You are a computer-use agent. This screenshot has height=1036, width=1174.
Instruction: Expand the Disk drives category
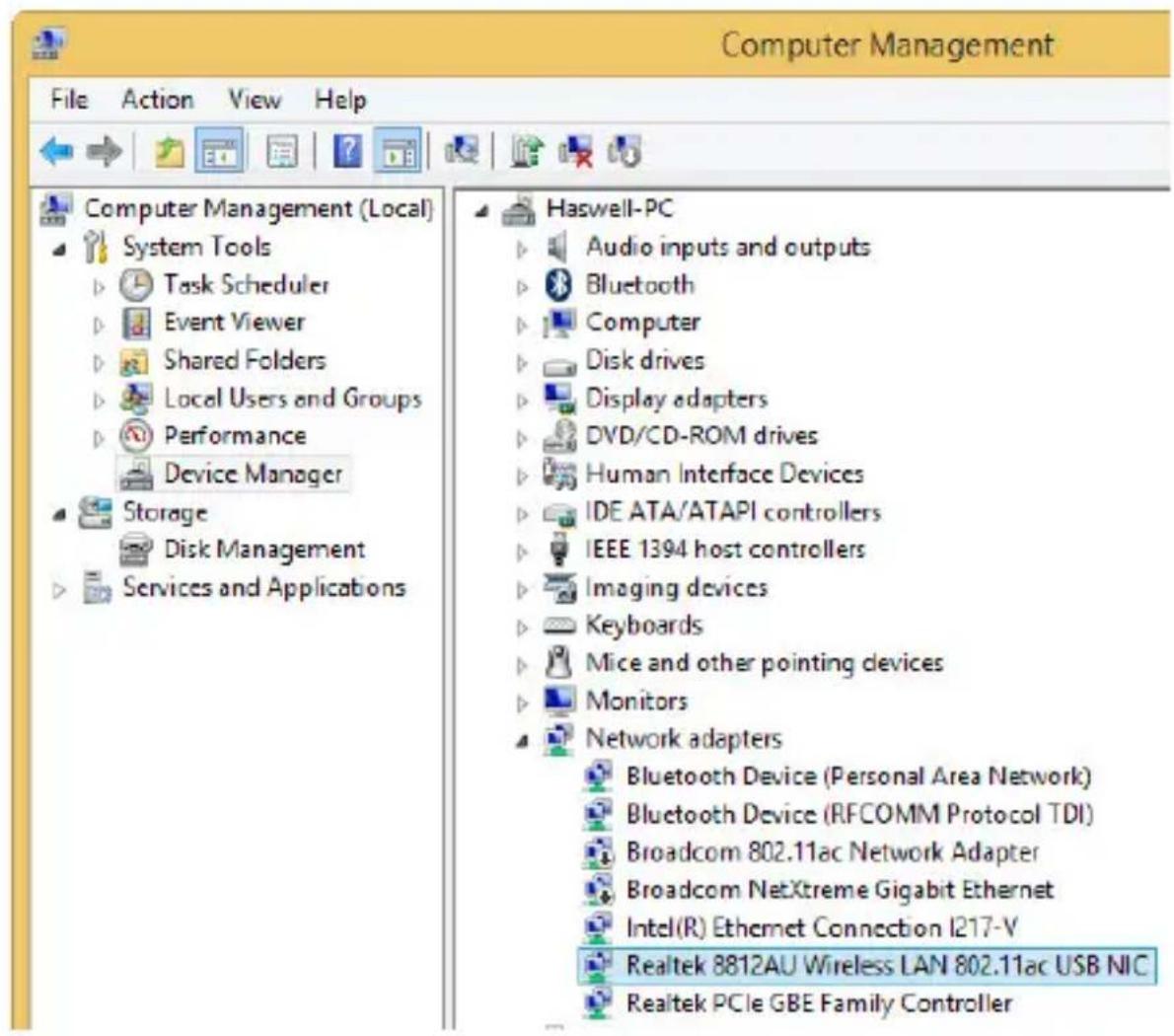point(522,362)
